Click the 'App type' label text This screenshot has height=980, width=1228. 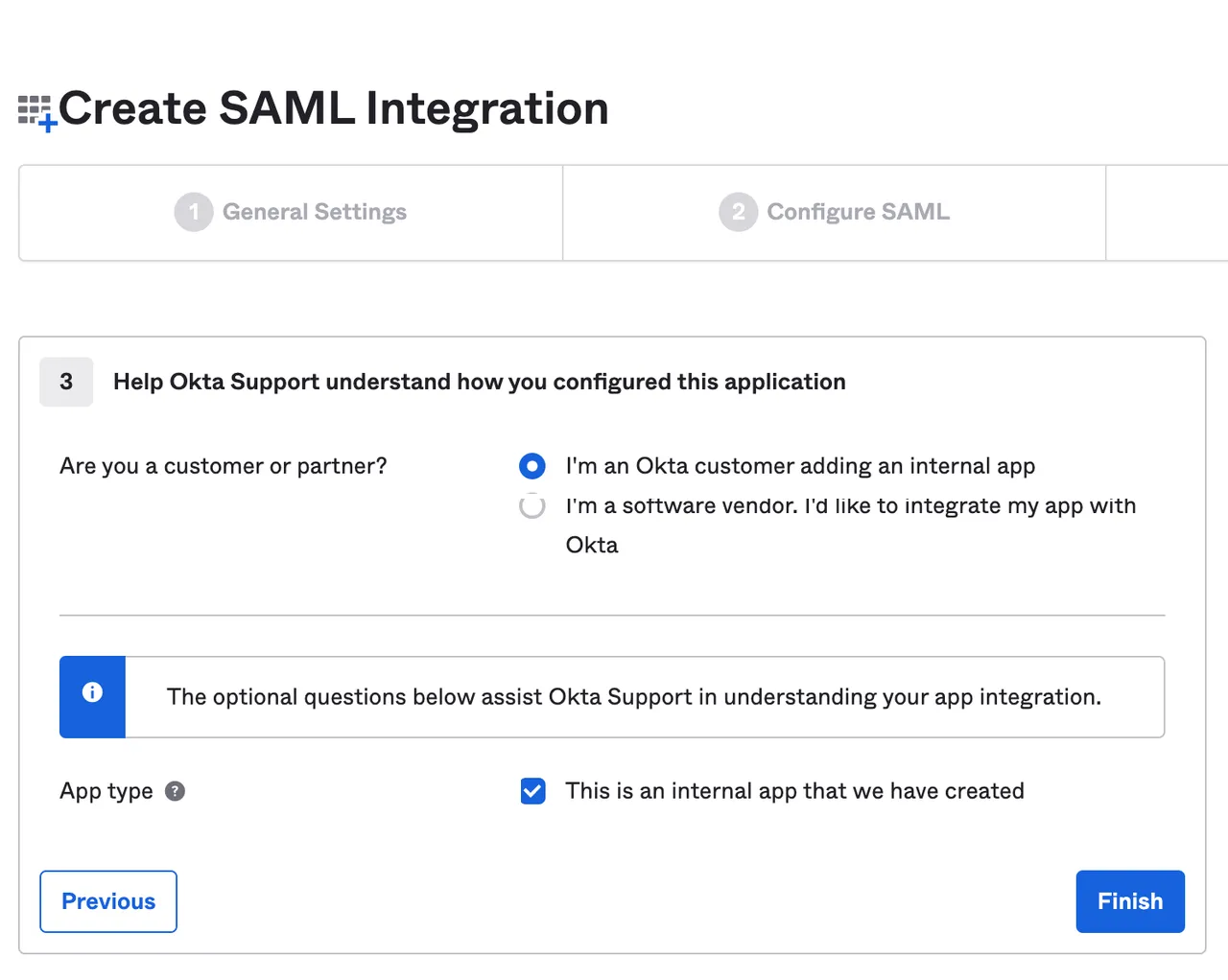click(106, 791)
